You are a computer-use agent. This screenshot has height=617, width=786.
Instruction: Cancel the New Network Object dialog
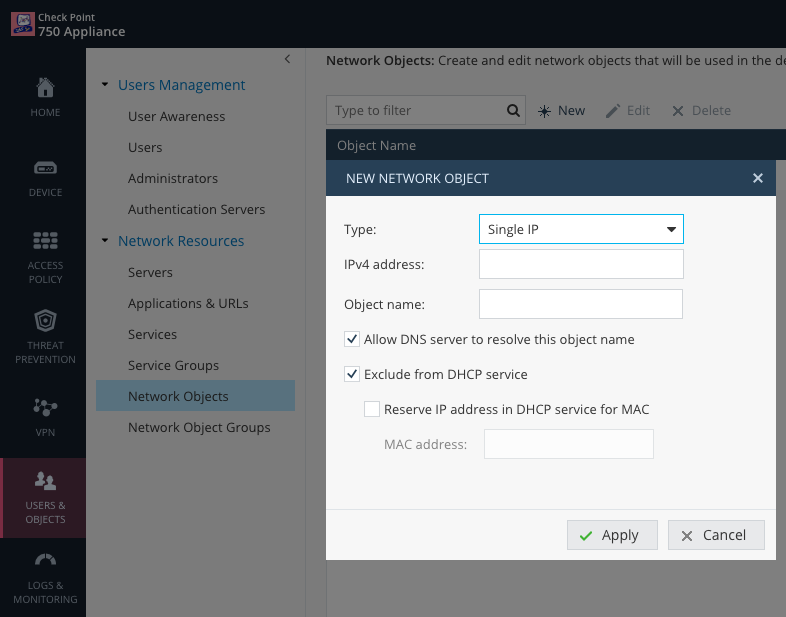716,535
